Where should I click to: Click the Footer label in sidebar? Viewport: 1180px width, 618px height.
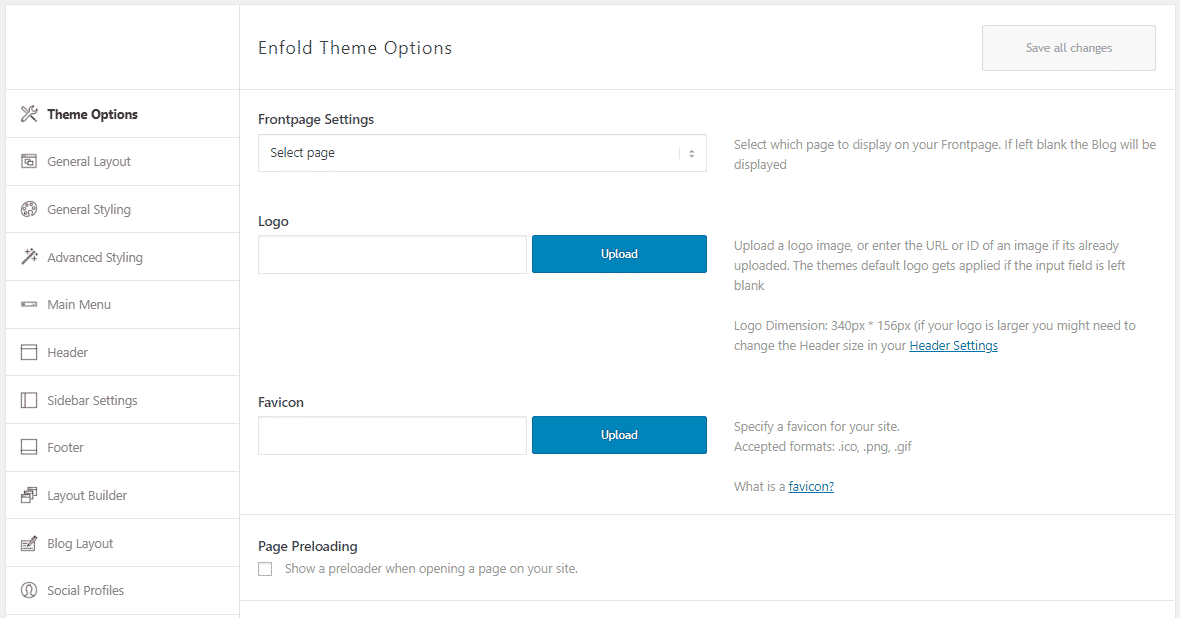pos(65,447)
